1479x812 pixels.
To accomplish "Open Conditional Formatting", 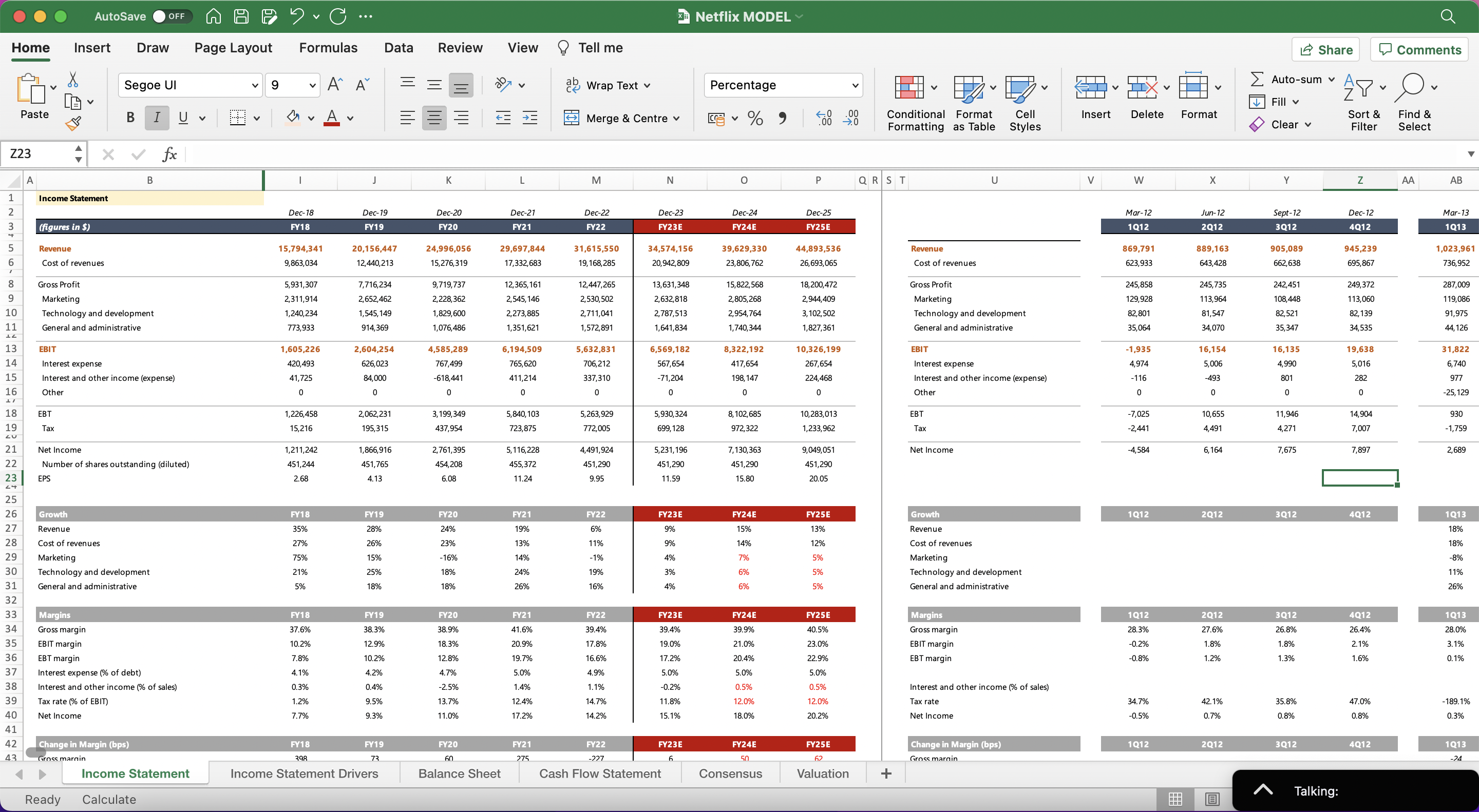I will point(915,103).
